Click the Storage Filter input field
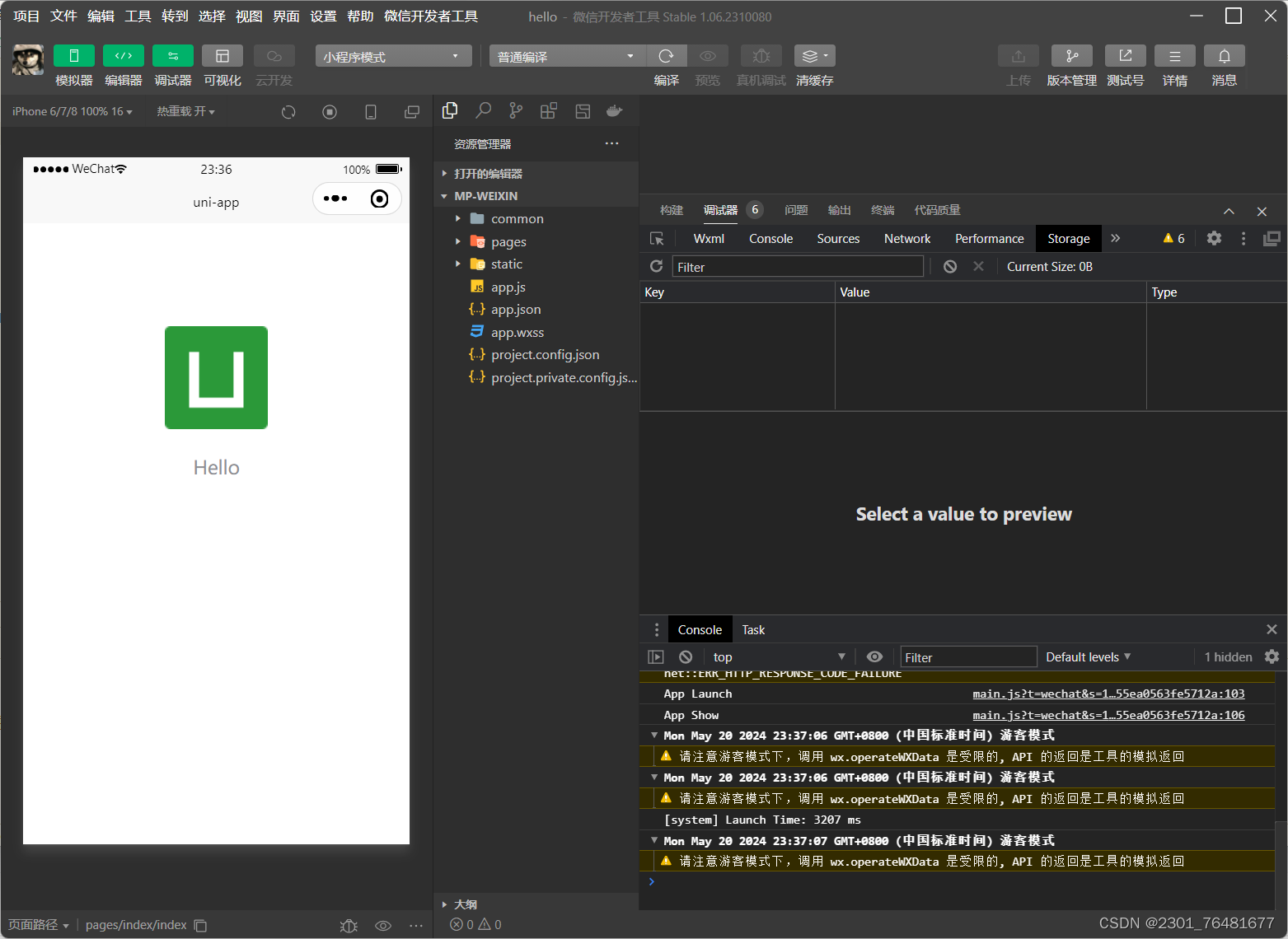This screenshot has height=939, width=1288. [797, 267]
